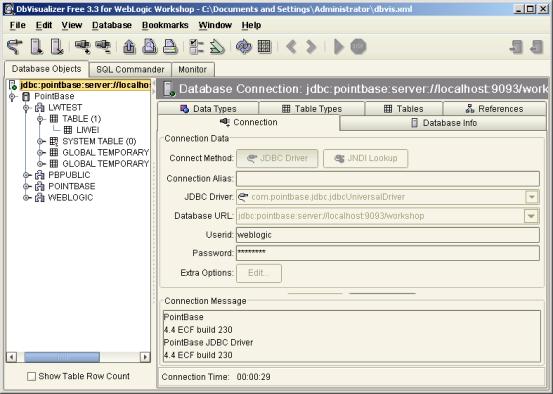The width and height of the screenshot is (553, 394).
Task: Click the export icon with up arrow
Action: point(129,47)
